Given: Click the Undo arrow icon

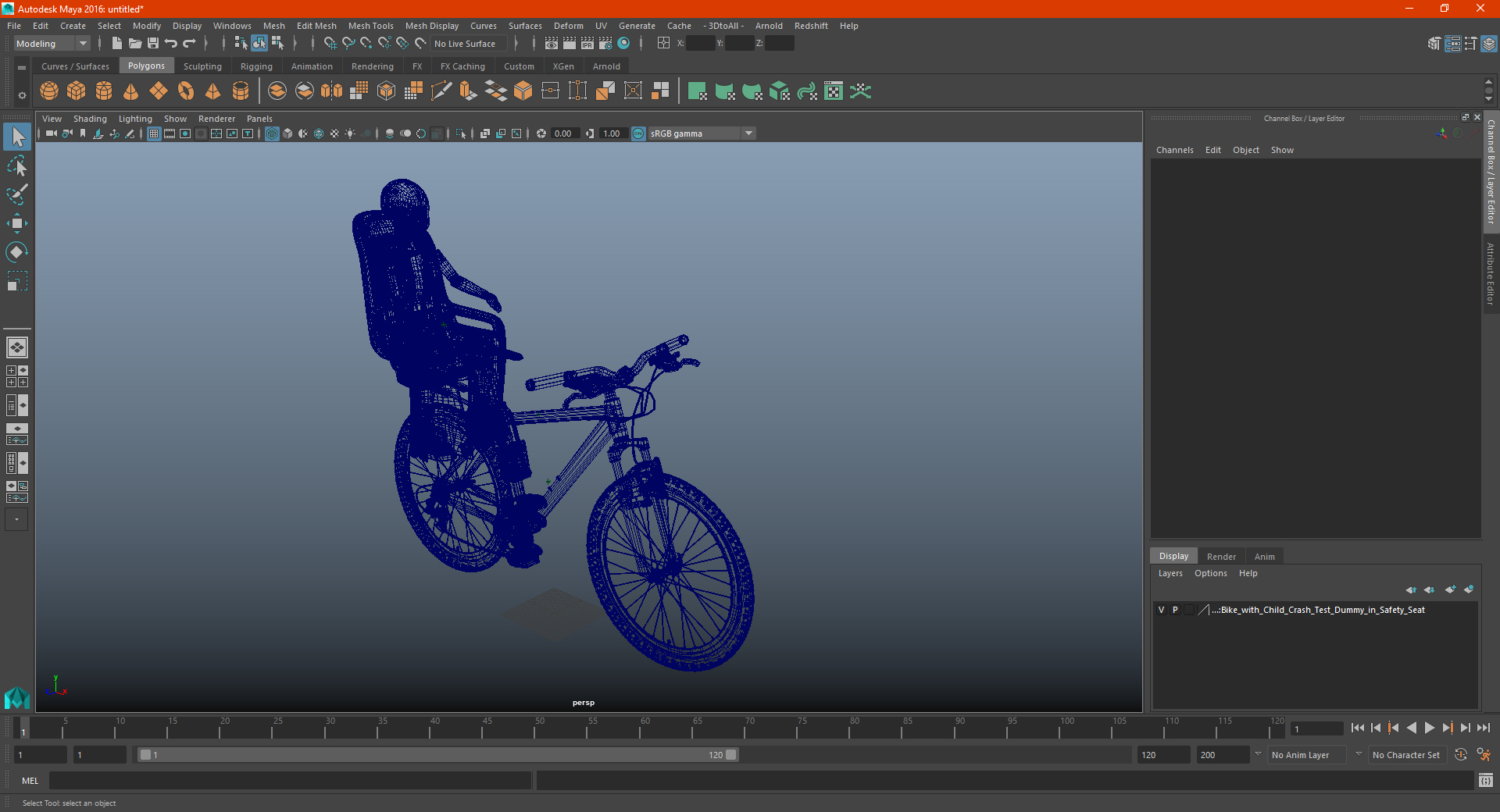Looking at the screenshot, I should point(171,44).
